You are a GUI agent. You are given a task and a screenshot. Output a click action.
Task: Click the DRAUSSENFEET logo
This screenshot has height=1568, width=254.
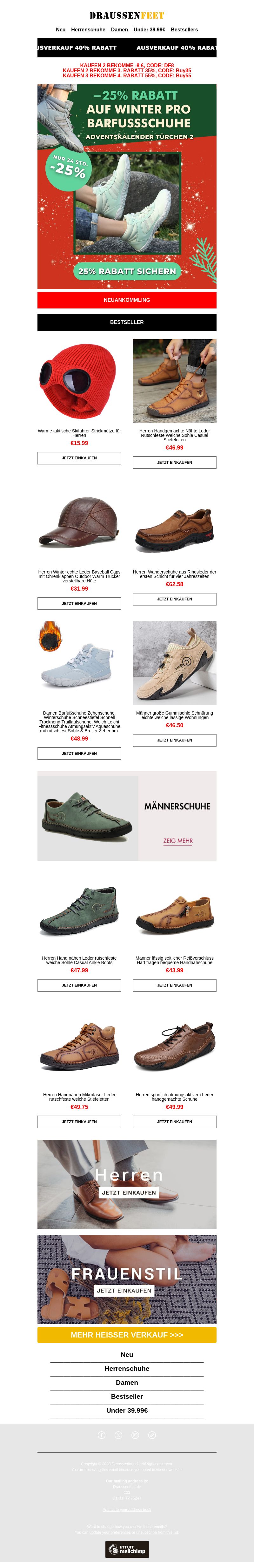(x=127, y=15)
